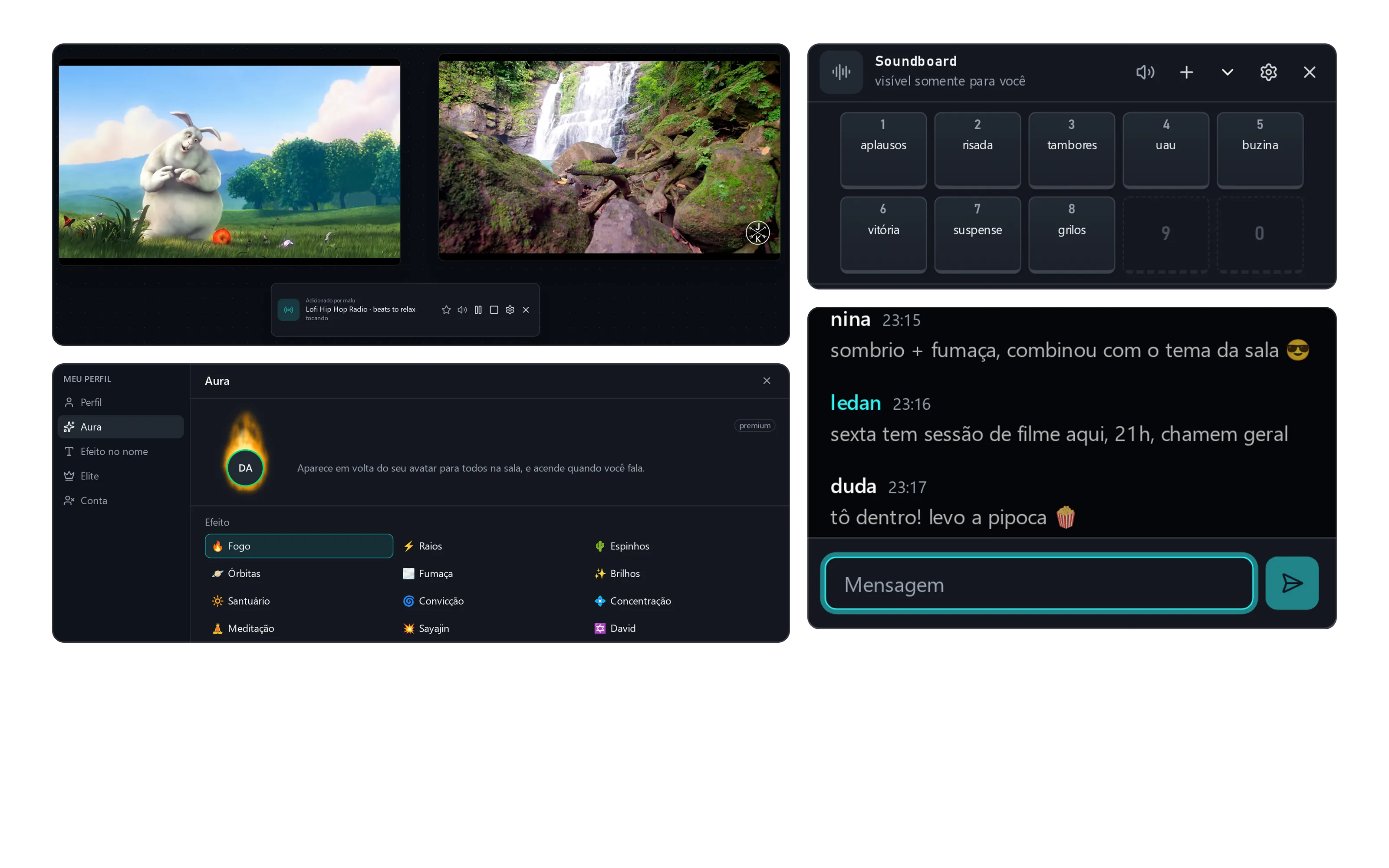This screenshot has height=868, width=1389.
Task: Collapse Soundboard with chevron down
Action: pyautogui.click(x=1227, y=72)
